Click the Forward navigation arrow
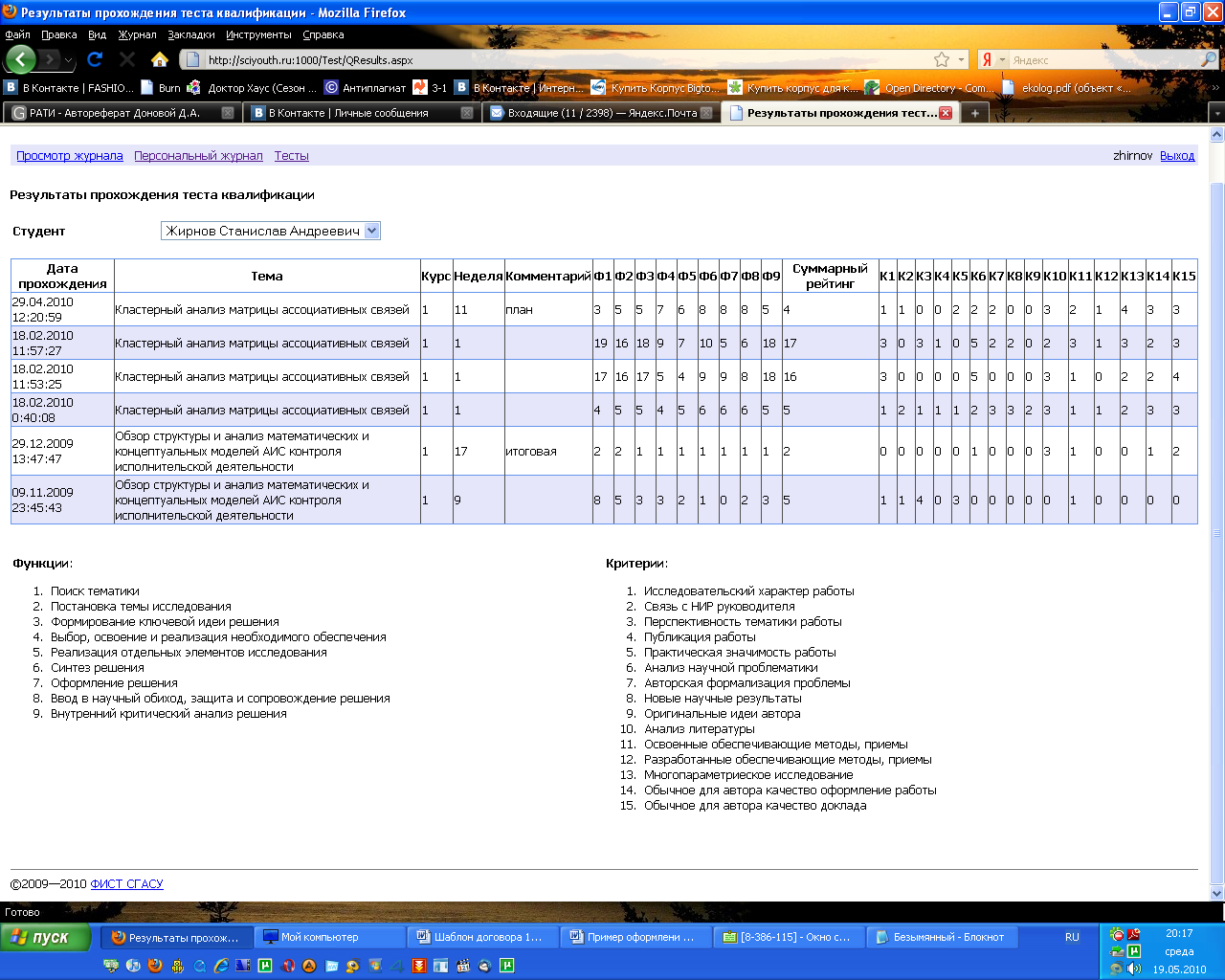Viewport: 1225px width, 980px height. click(x=50, y=59)
